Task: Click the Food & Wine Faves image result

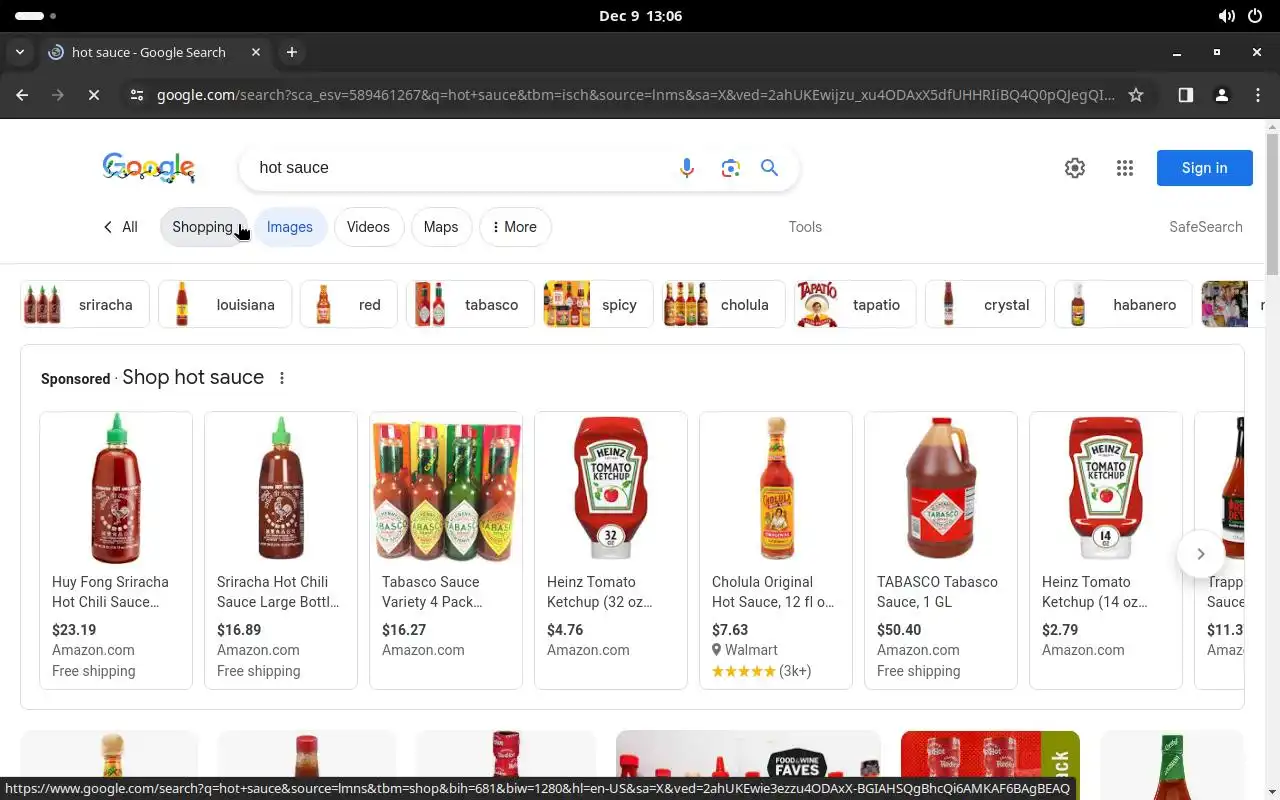Action: (748, 754)
